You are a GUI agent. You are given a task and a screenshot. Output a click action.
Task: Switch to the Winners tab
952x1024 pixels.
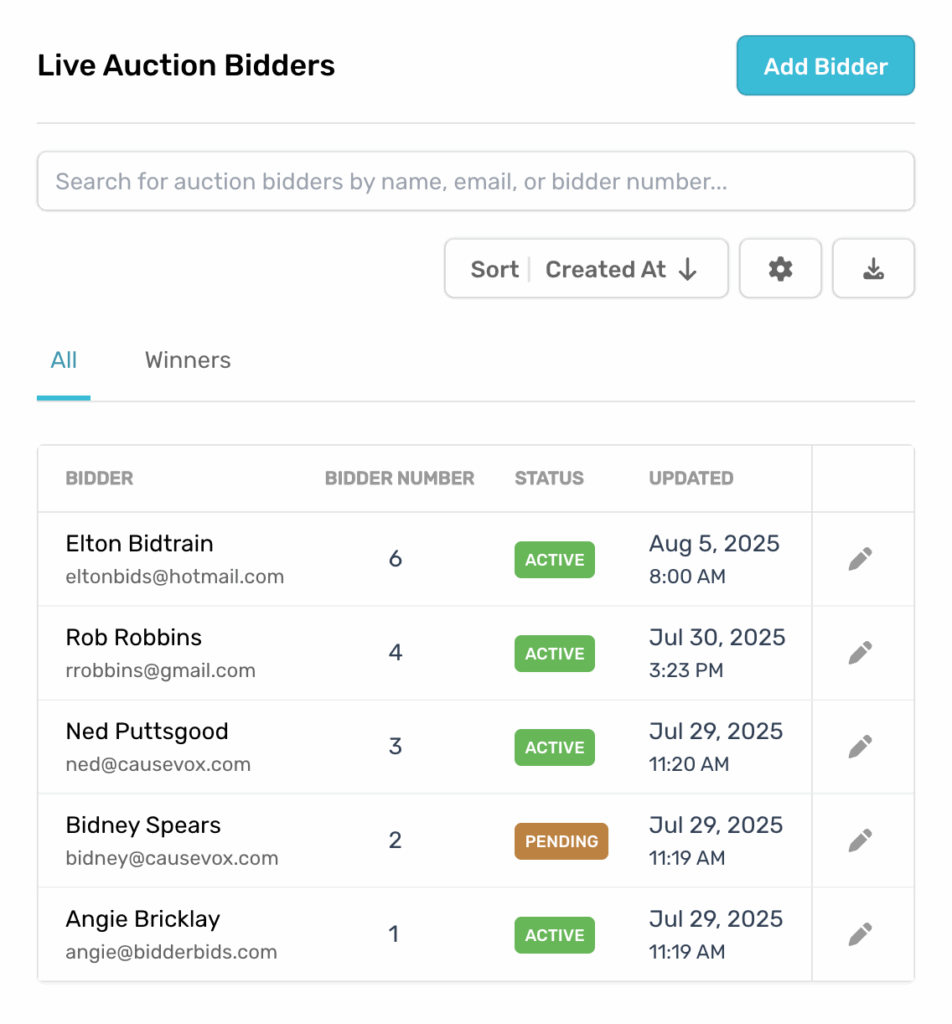187,360
